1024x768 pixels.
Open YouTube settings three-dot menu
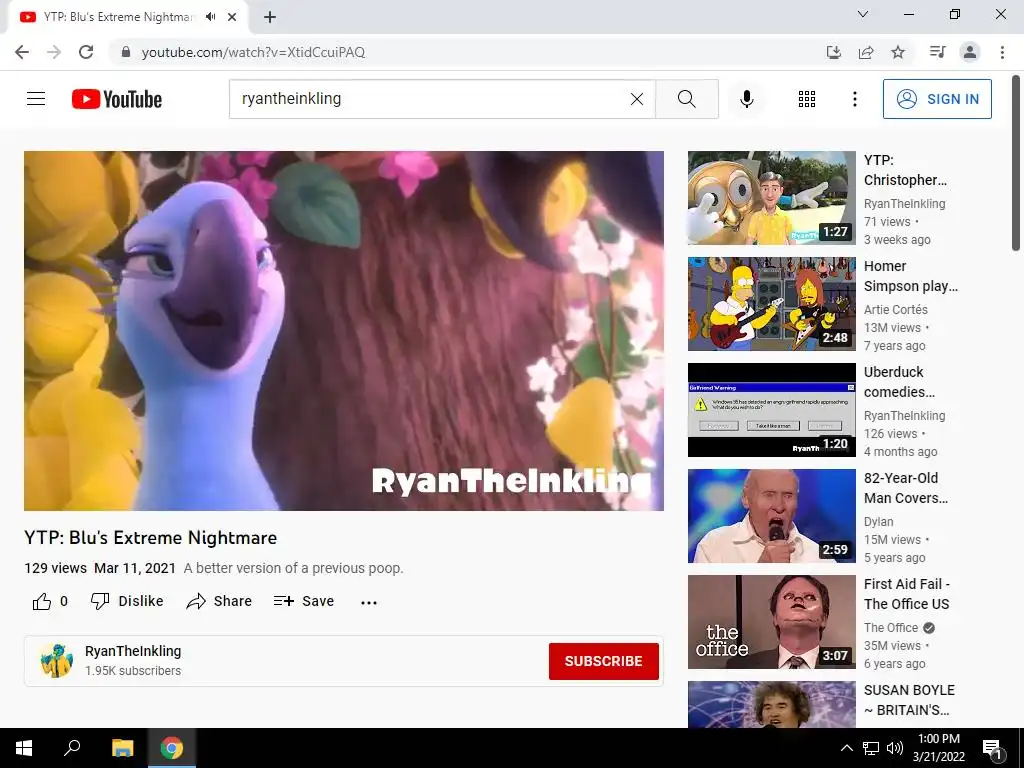pos(854,99)
